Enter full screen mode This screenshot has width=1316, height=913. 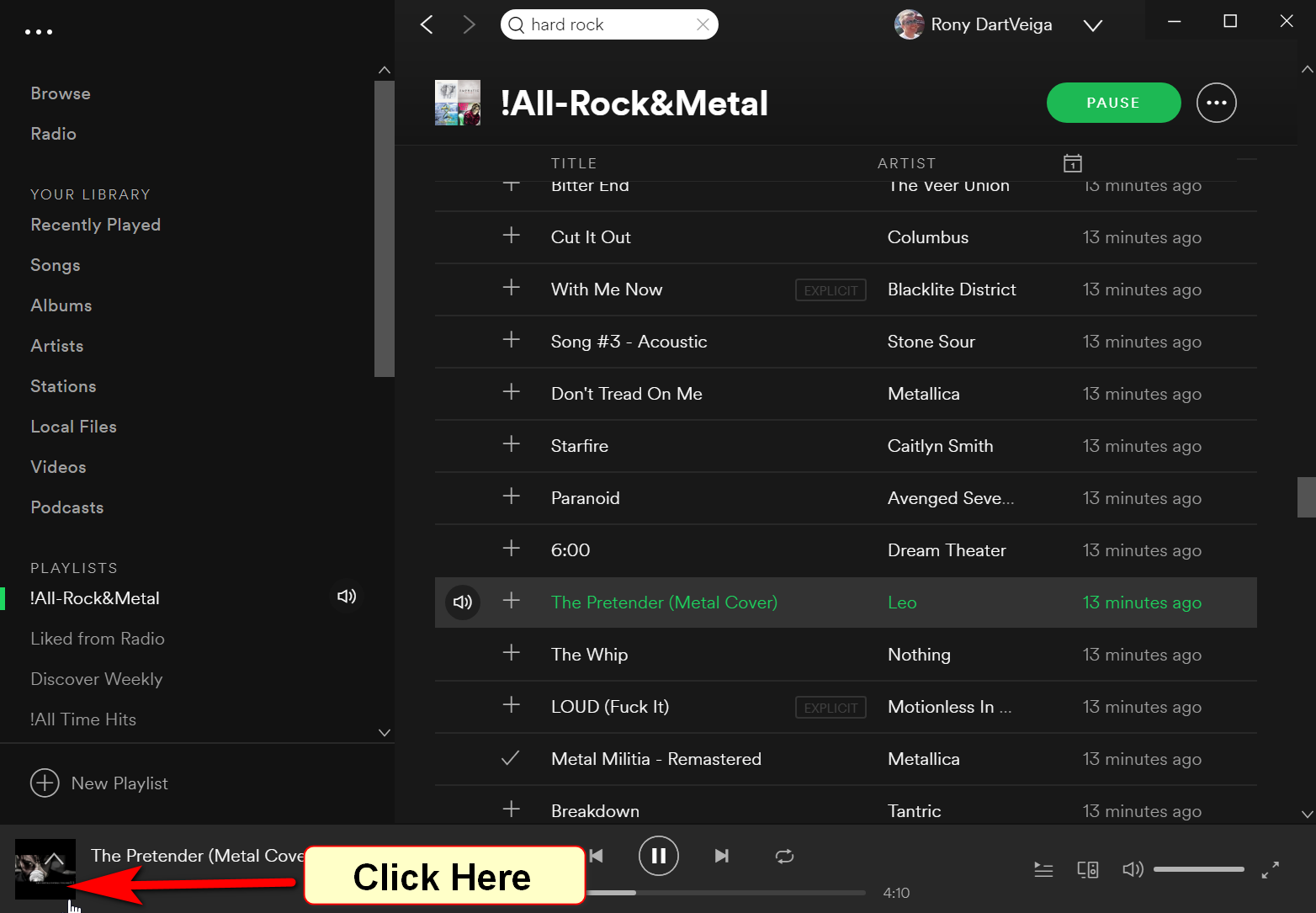tap(1271, 870)
